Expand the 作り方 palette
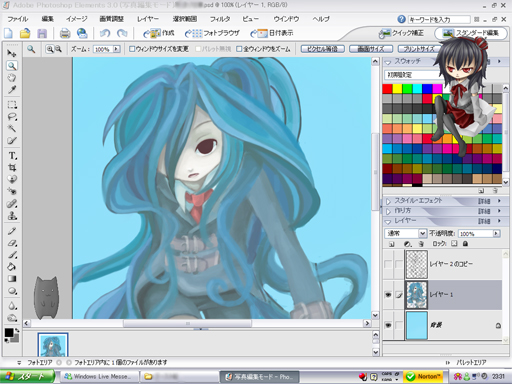Image resolution: width=512 pixels, height=384 pixels. coord(388,211)
